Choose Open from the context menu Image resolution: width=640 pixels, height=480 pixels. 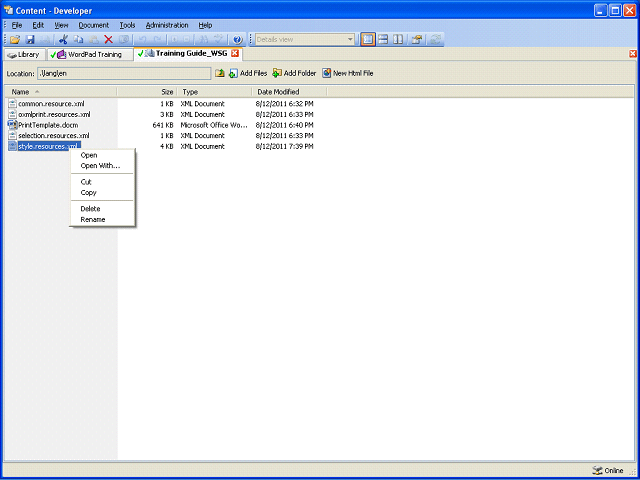pos(102,155)
